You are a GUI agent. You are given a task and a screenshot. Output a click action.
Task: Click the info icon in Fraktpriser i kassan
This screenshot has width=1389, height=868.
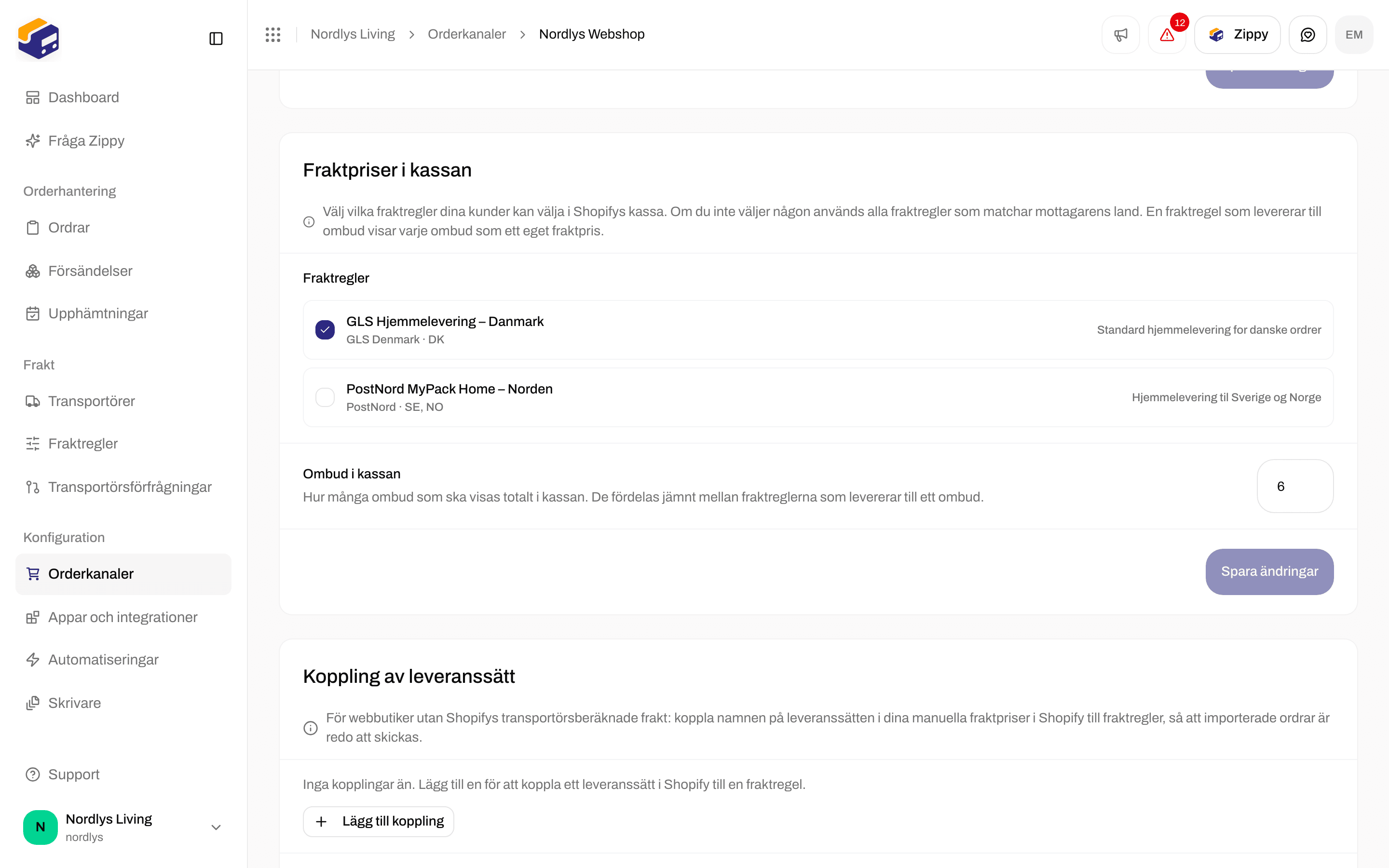click(309, 222)
